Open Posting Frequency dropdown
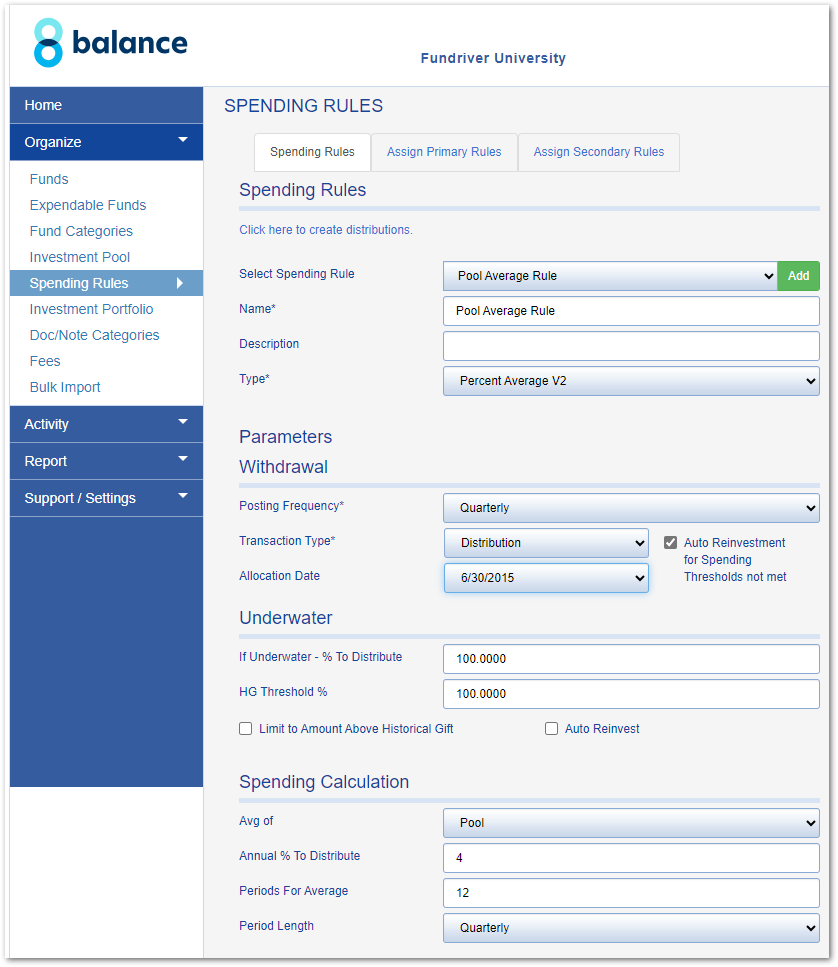This screenshot has height=967, width=838. (x=631, y=508)
